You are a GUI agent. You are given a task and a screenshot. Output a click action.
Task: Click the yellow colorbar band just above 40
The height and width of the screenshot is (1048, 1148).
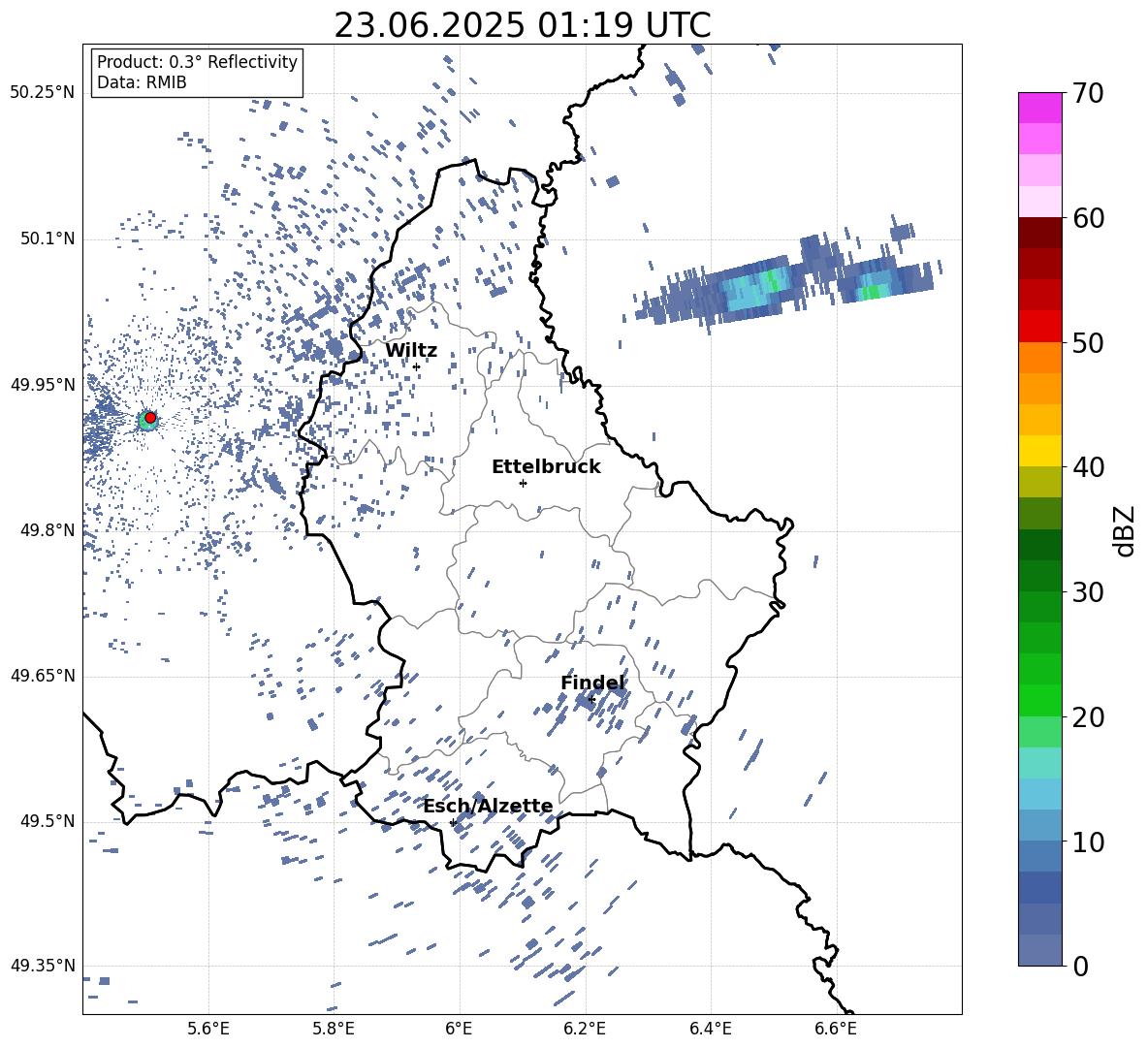1039,451
